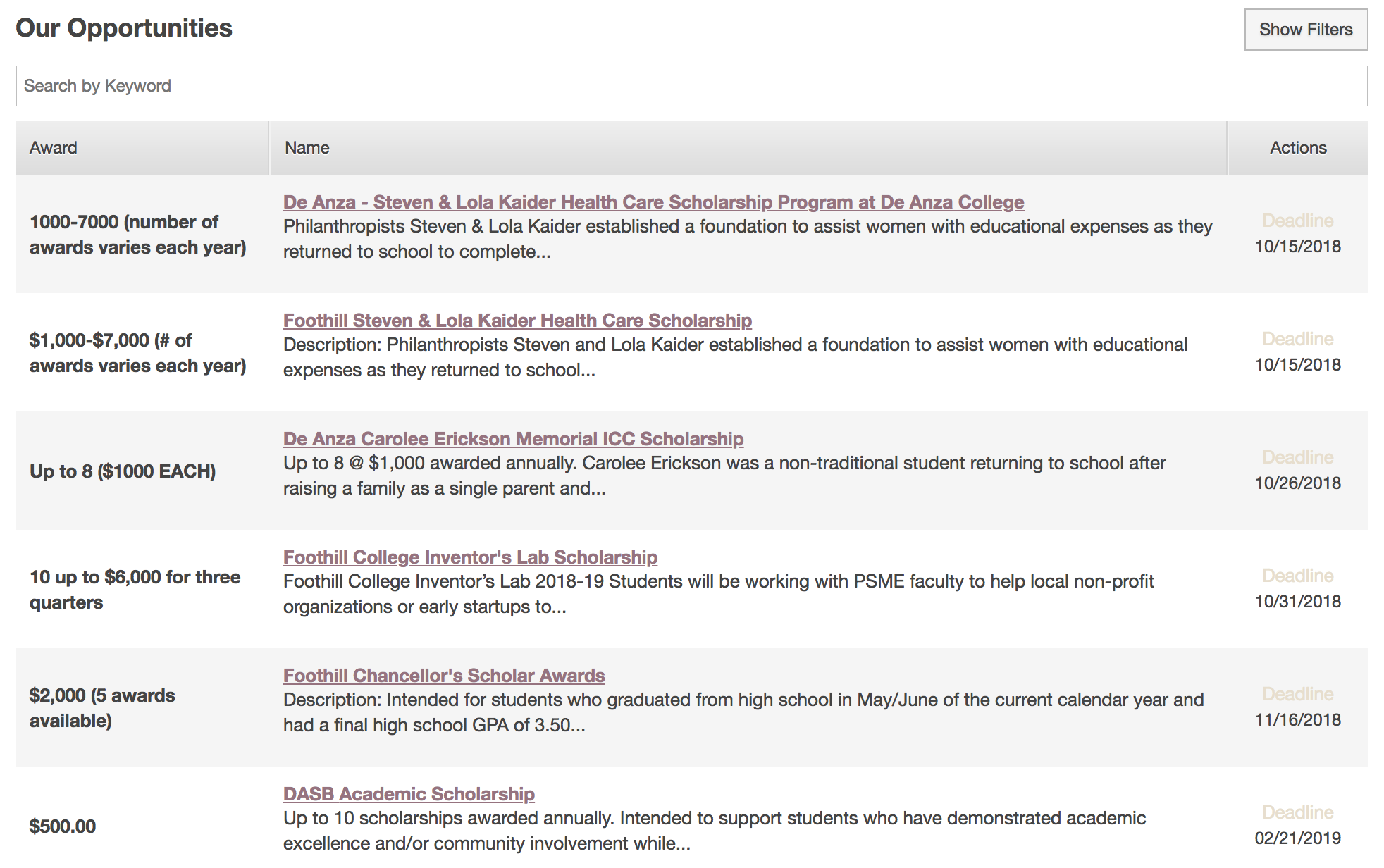Open De Anza Steven & Lola Kaider scholarship link
Viewport: 1384px width, 868px height.
coord(653,202)
